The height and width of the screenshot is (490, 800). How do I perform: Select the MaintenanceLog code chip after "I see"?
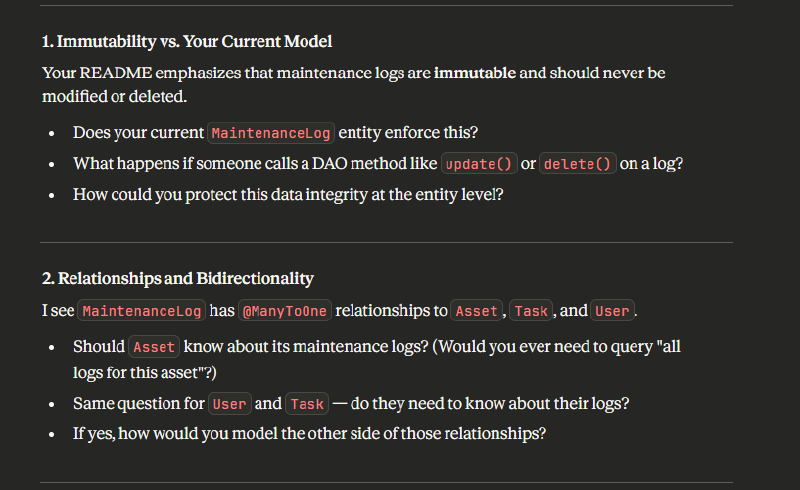(142, 311)
